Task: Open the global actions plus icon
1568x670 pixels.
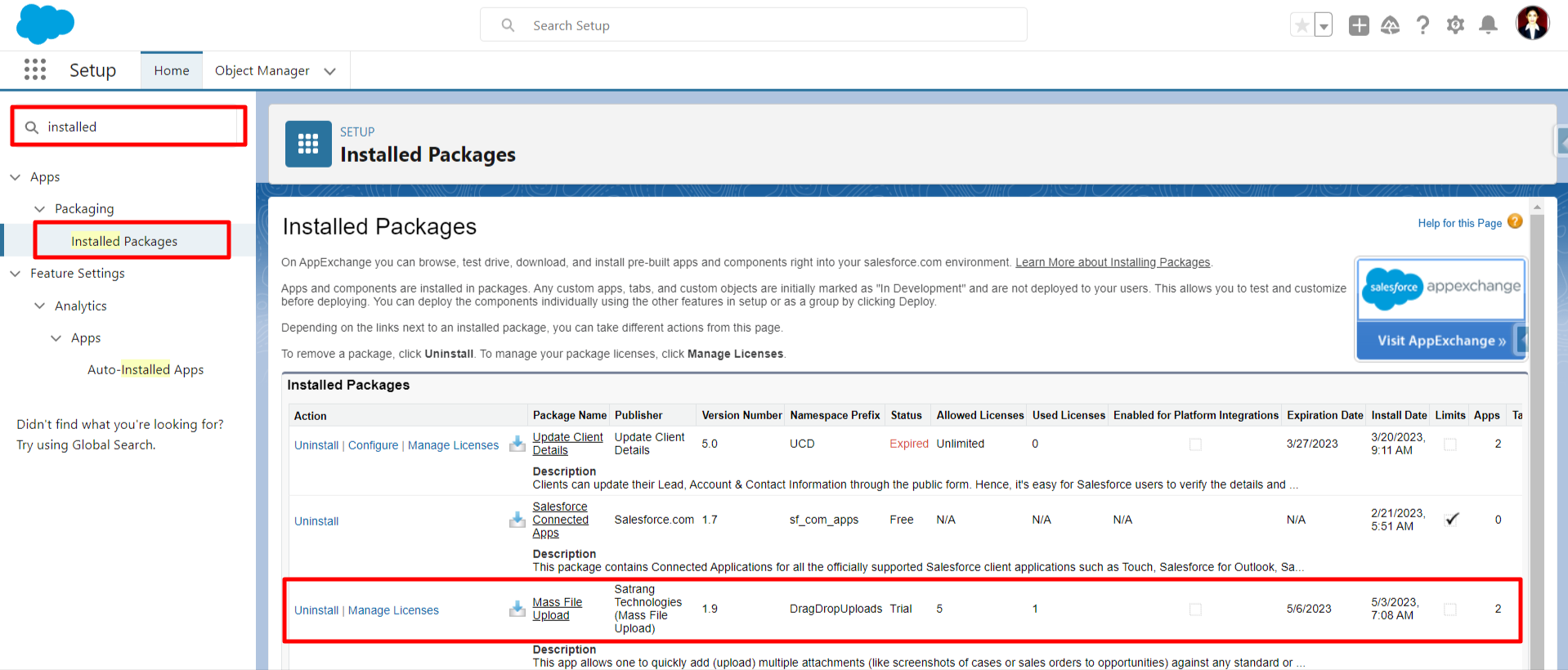Action: 1359,25
